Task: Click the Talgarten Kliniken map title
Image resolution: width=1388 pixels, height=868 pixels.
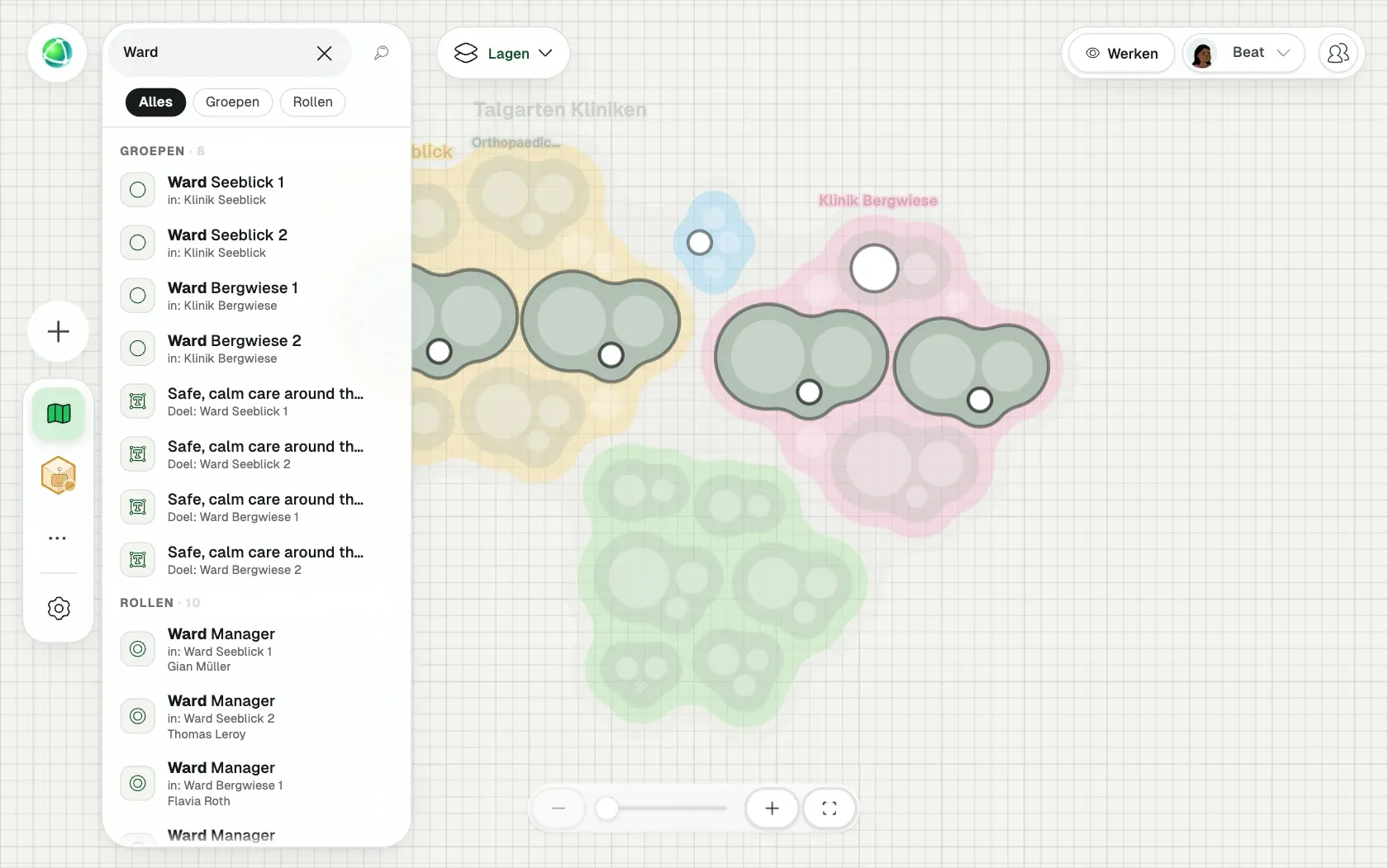Action: (560, 110)
